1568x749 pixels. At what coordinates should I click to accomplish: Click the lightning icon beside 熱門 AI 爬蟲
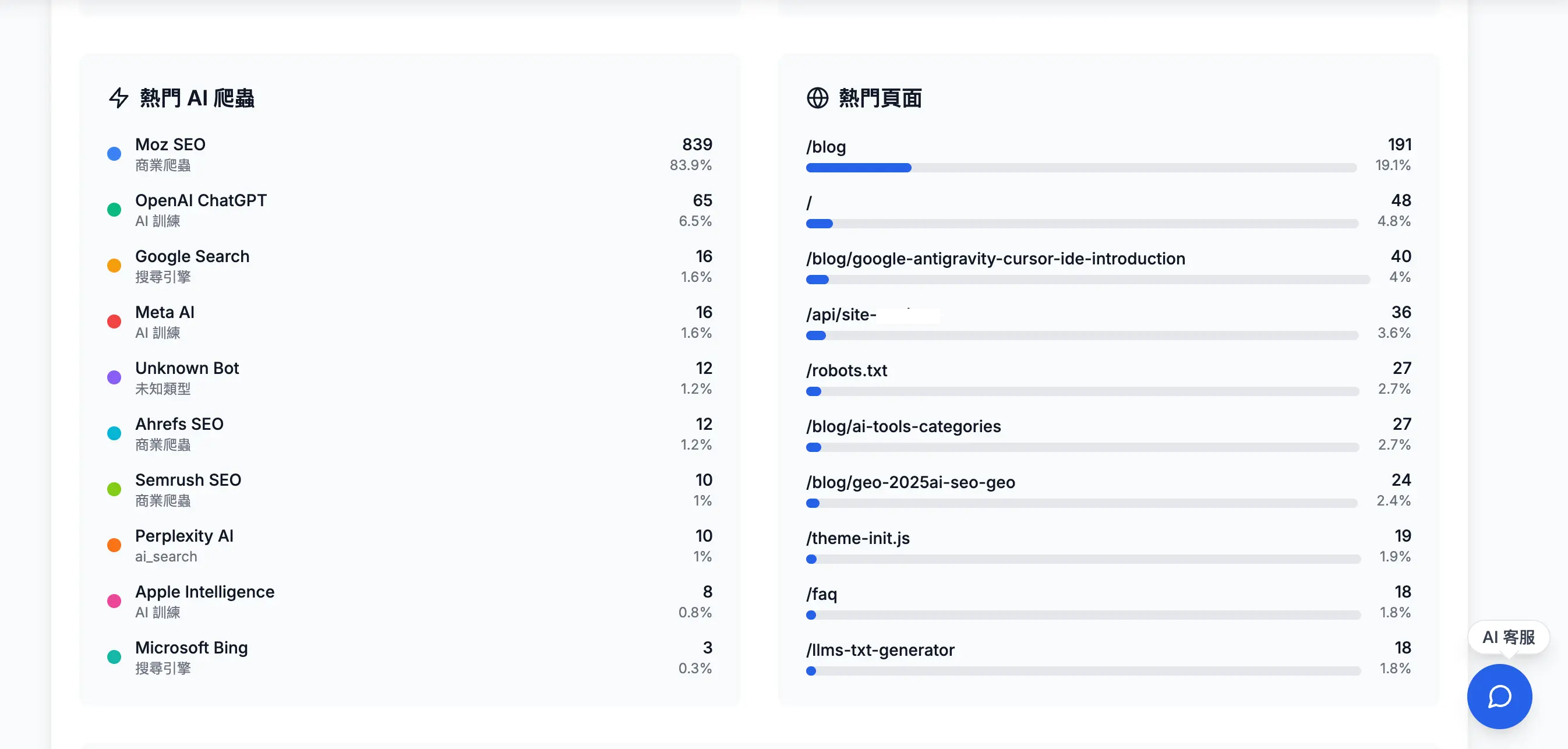coord(118,98)
